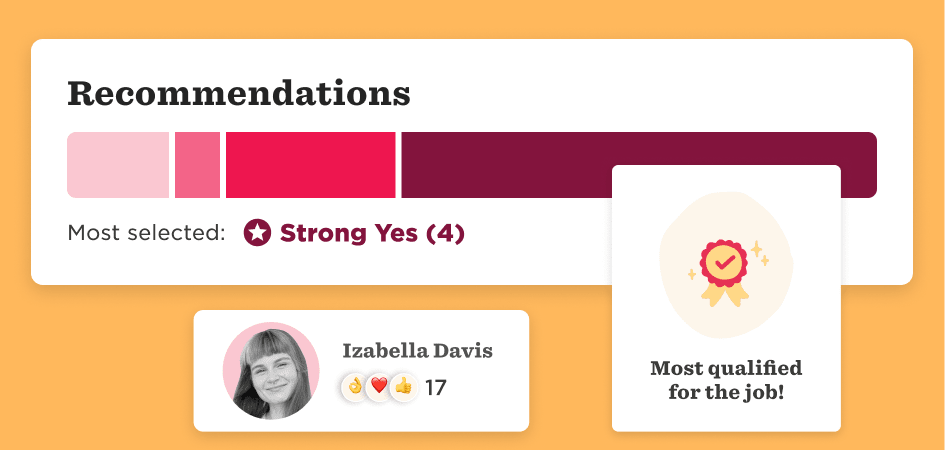The width and height of the screenshot is (945, 450).
Task: Click the reaction count 17
Action: click(436, 388)
